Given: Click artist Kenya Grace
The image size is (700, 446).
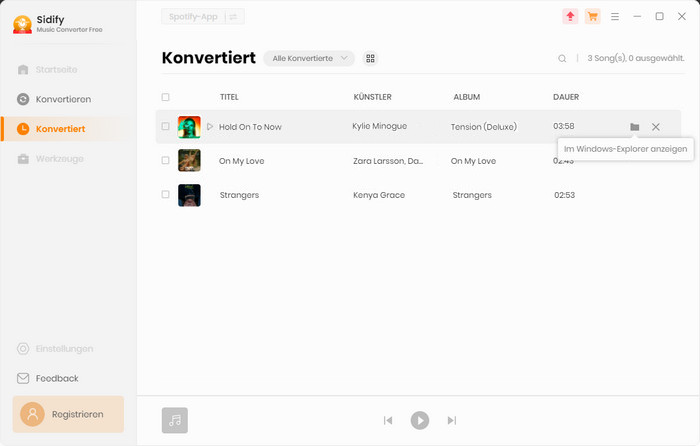Looking at the screenshot, I should point(379,195).
